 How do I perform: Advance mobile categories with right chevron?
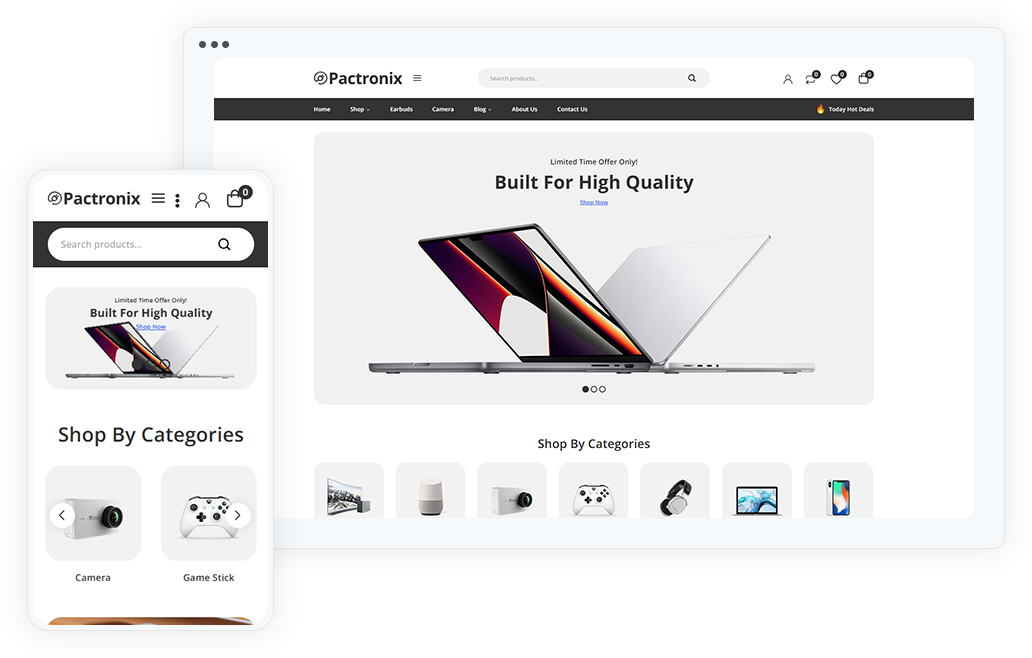[x=238, y=516]
